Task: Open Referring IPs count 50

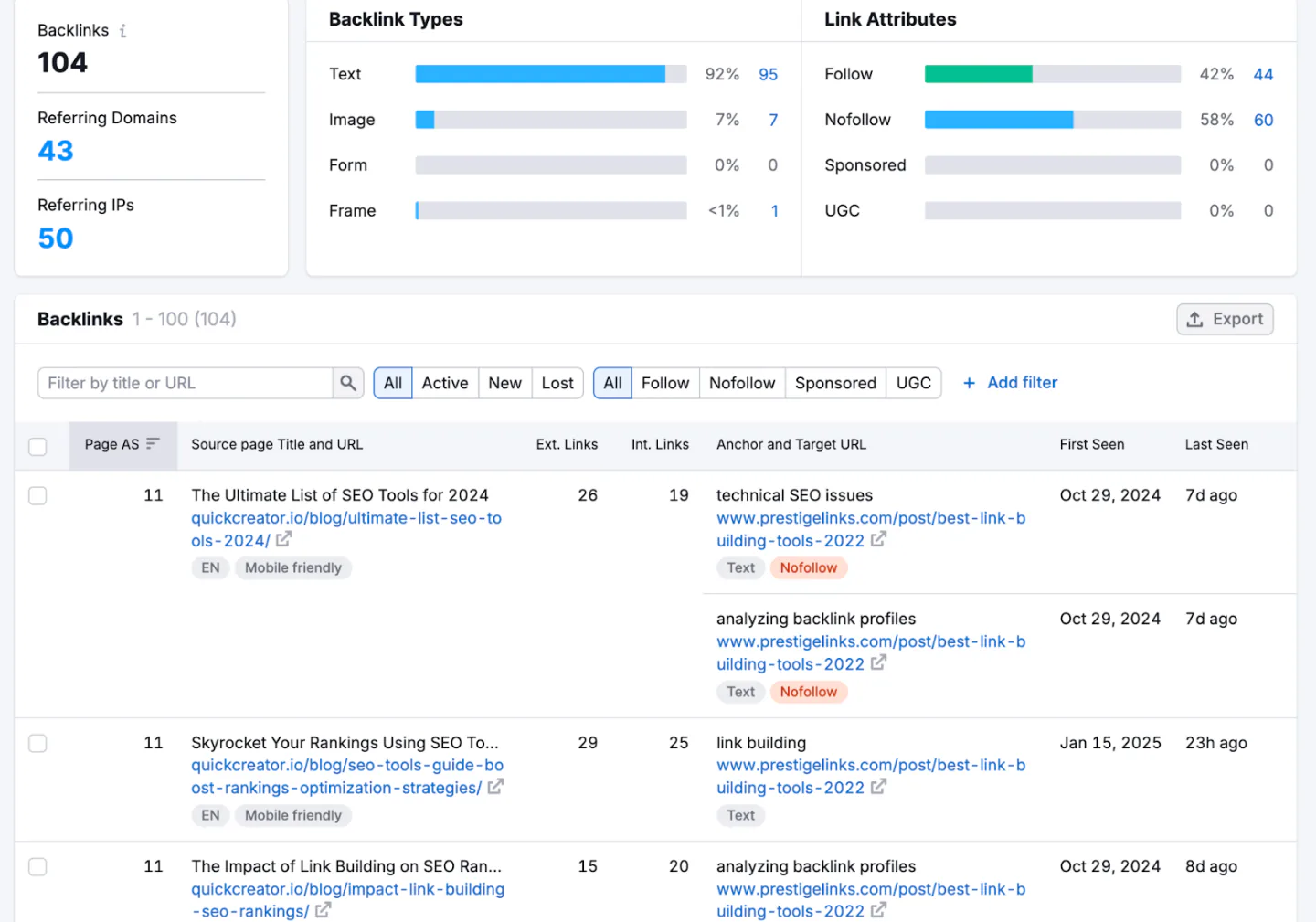Action: [56, 238]
